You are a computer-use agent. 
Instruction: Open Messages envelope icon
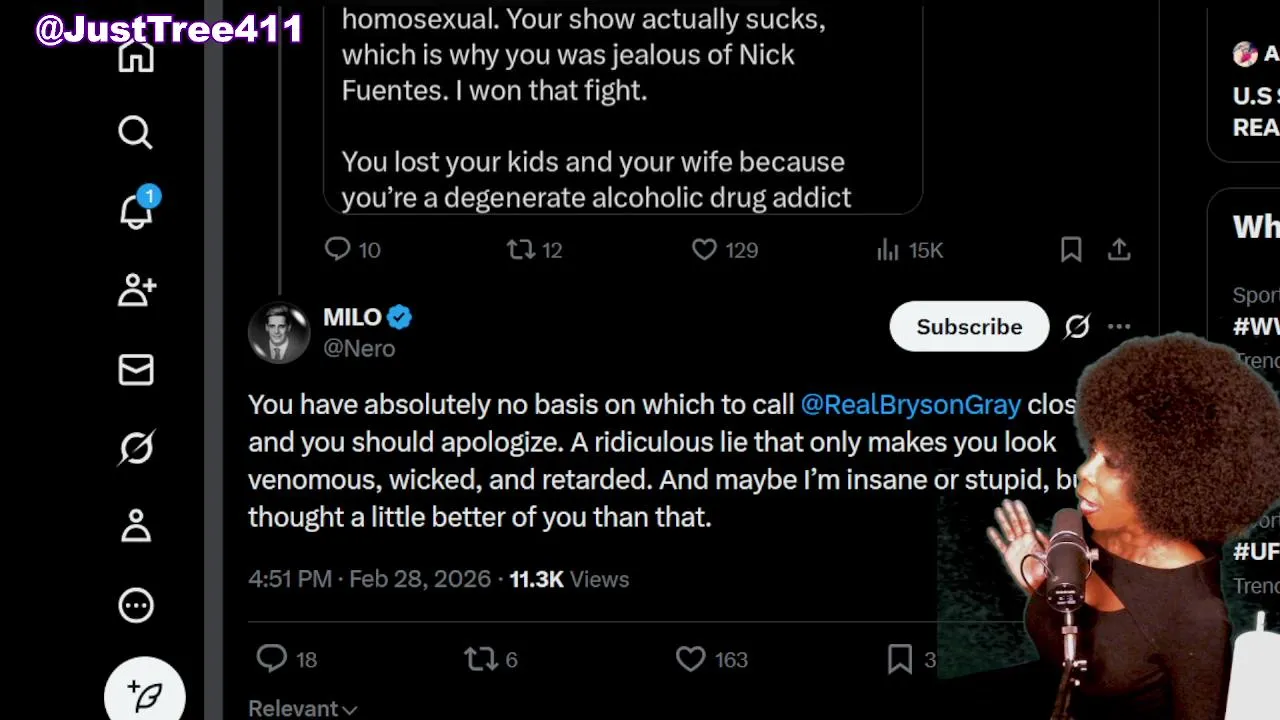tap(136, 370)
